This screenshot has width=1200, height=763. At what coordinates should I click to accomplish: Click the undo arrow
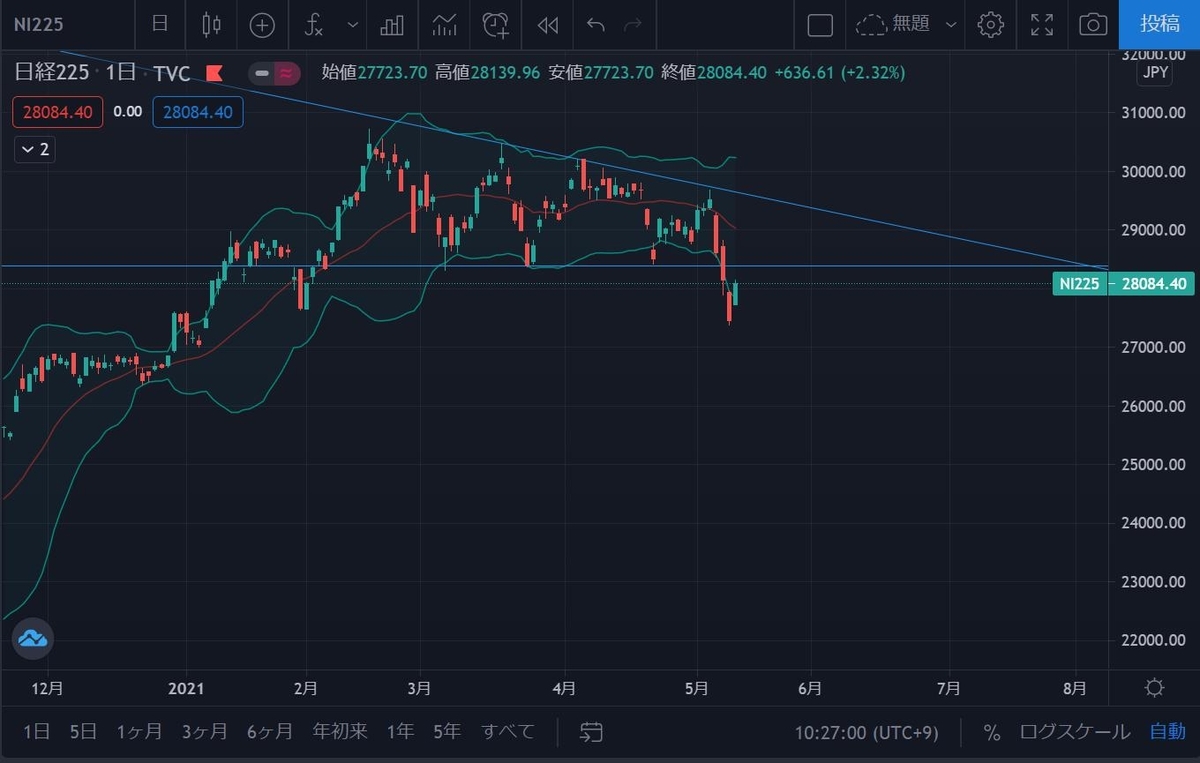(x=597, y=25)
